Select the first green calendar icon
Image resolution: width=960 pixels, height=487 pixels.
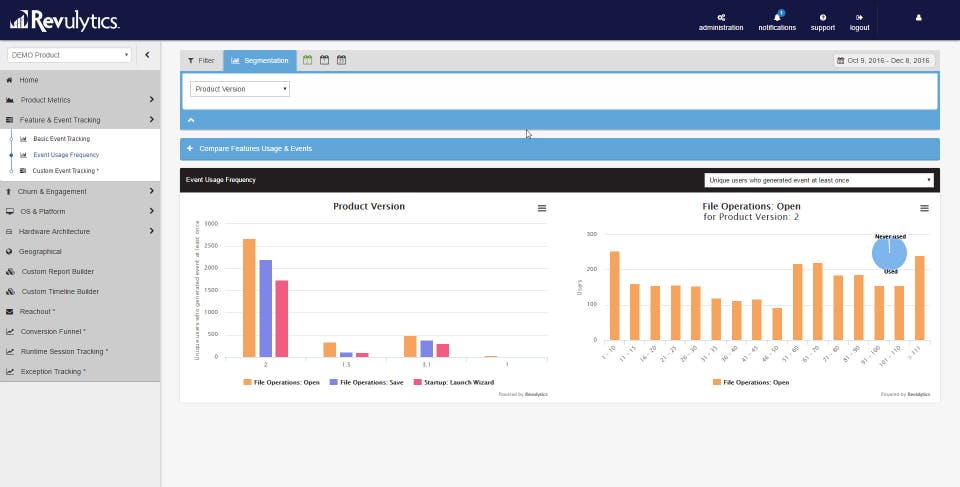click(x=307, y=60)
